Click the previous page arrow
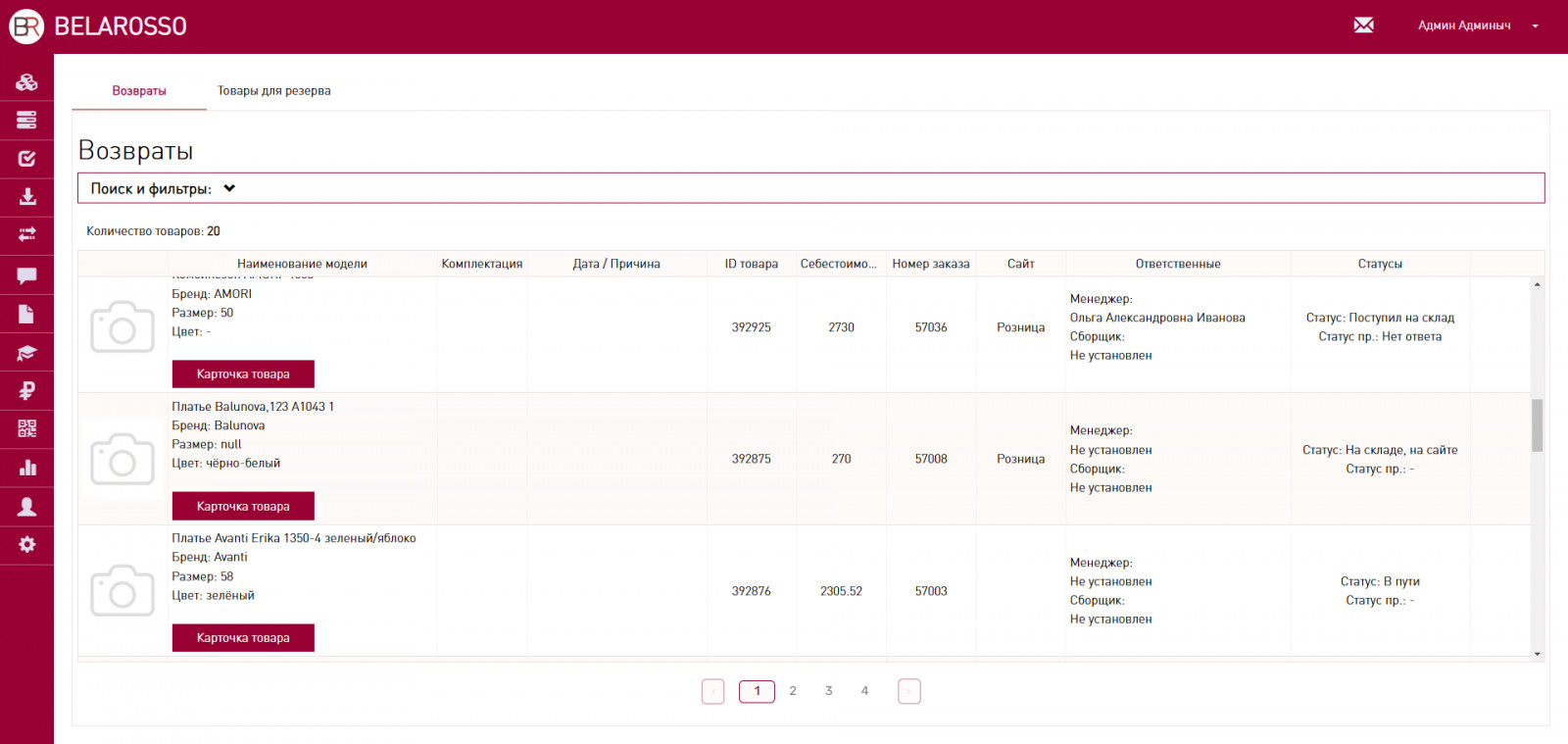Viewport: 1568px width, 744px height. (713, 691)
